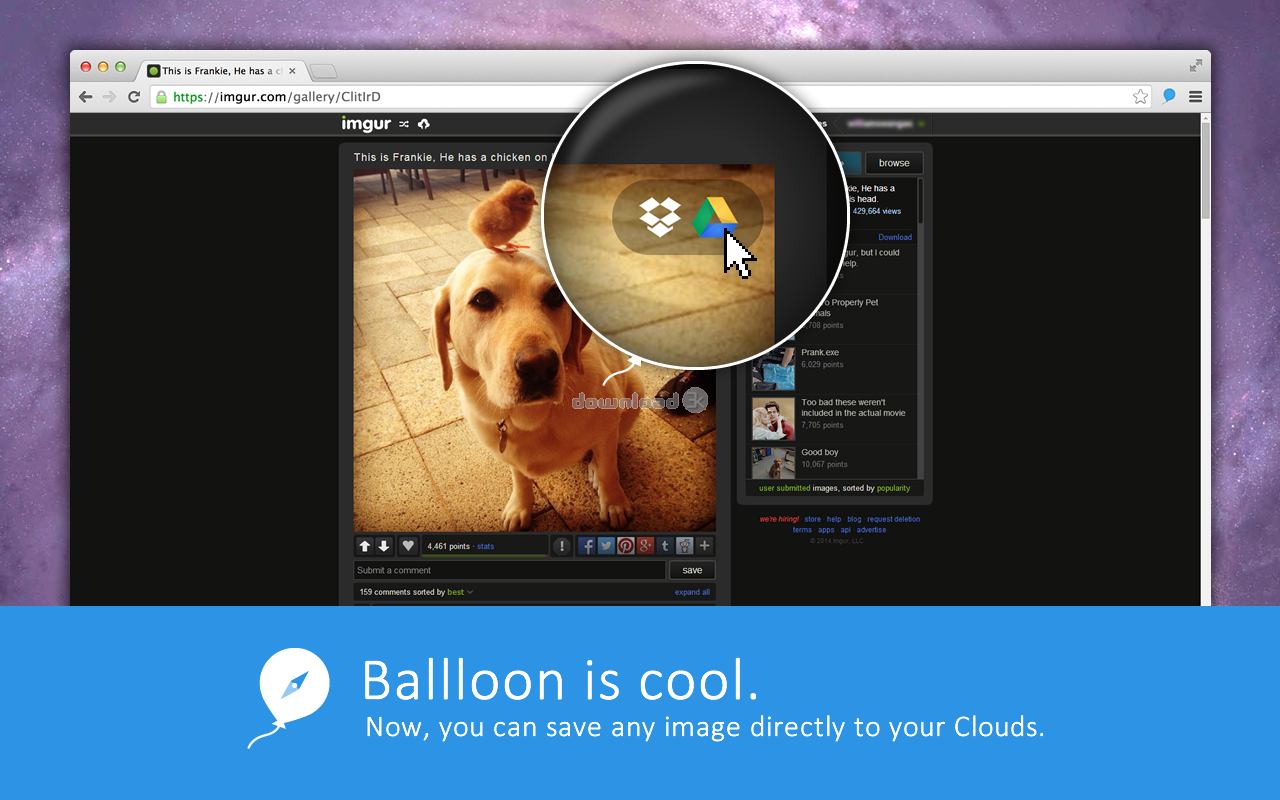Share the post on Twitter
Viewport: 1280px width, 800px height.
pyautogui.click(x=606, y=546)
